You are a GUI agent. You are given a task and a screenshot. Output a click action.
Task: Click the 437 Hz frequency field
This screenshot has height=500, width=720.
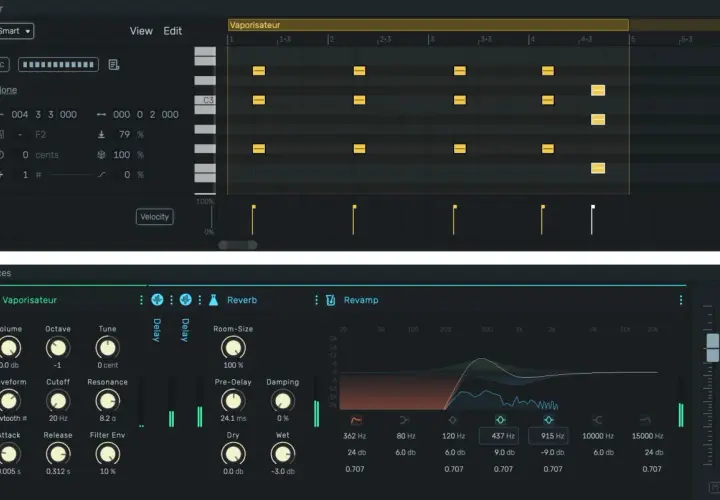tap(499, 436)
